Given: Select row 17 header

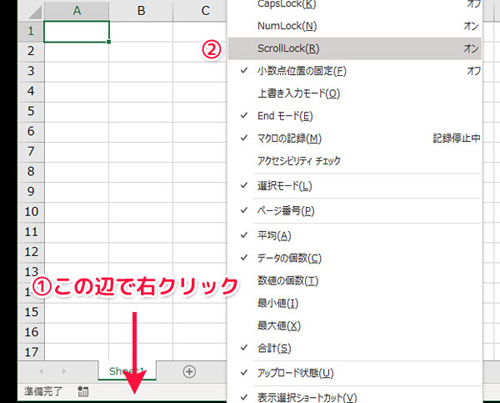Looking at the screenshot, I should click(31, 352).
